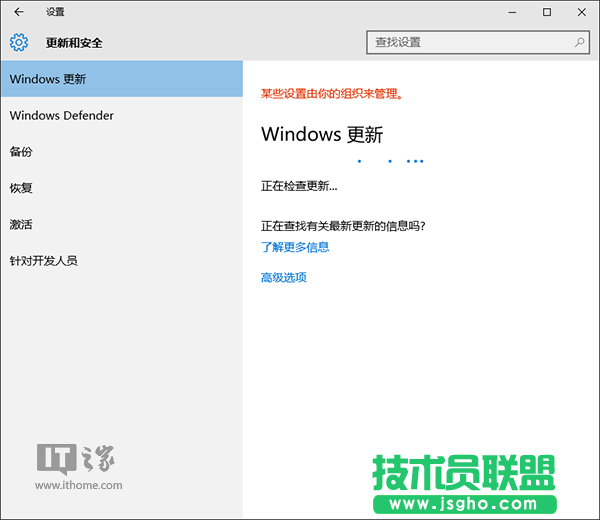Click the 正在查找有关最新更新的信息吗 text
Image resolution: width=600 pixels, height=520 pixels.
343,226
